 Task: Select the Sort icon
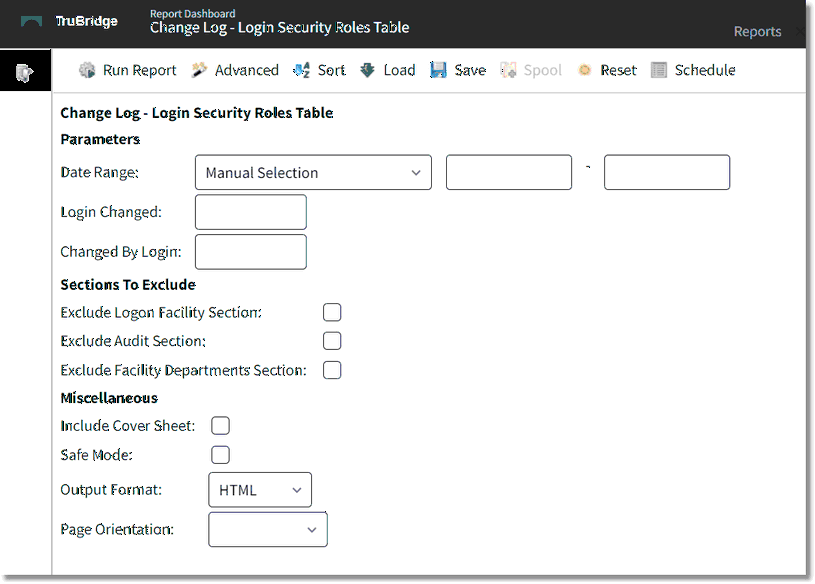point(301,70)
